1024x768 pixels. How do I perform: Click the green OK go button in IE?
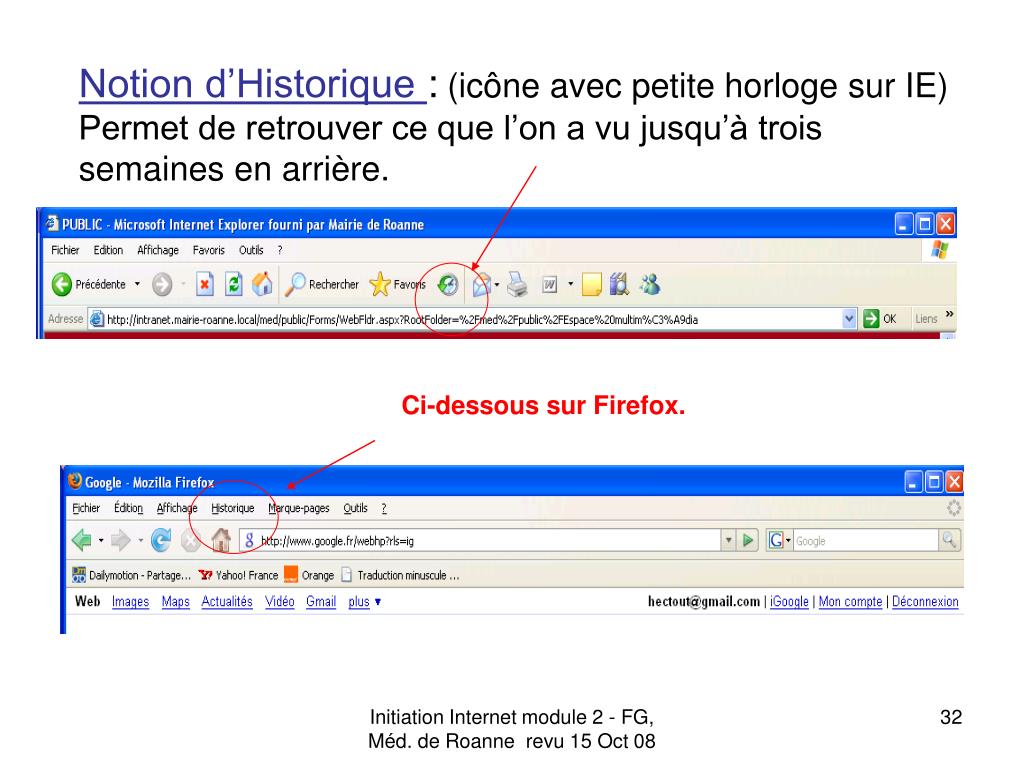(880, 319)
